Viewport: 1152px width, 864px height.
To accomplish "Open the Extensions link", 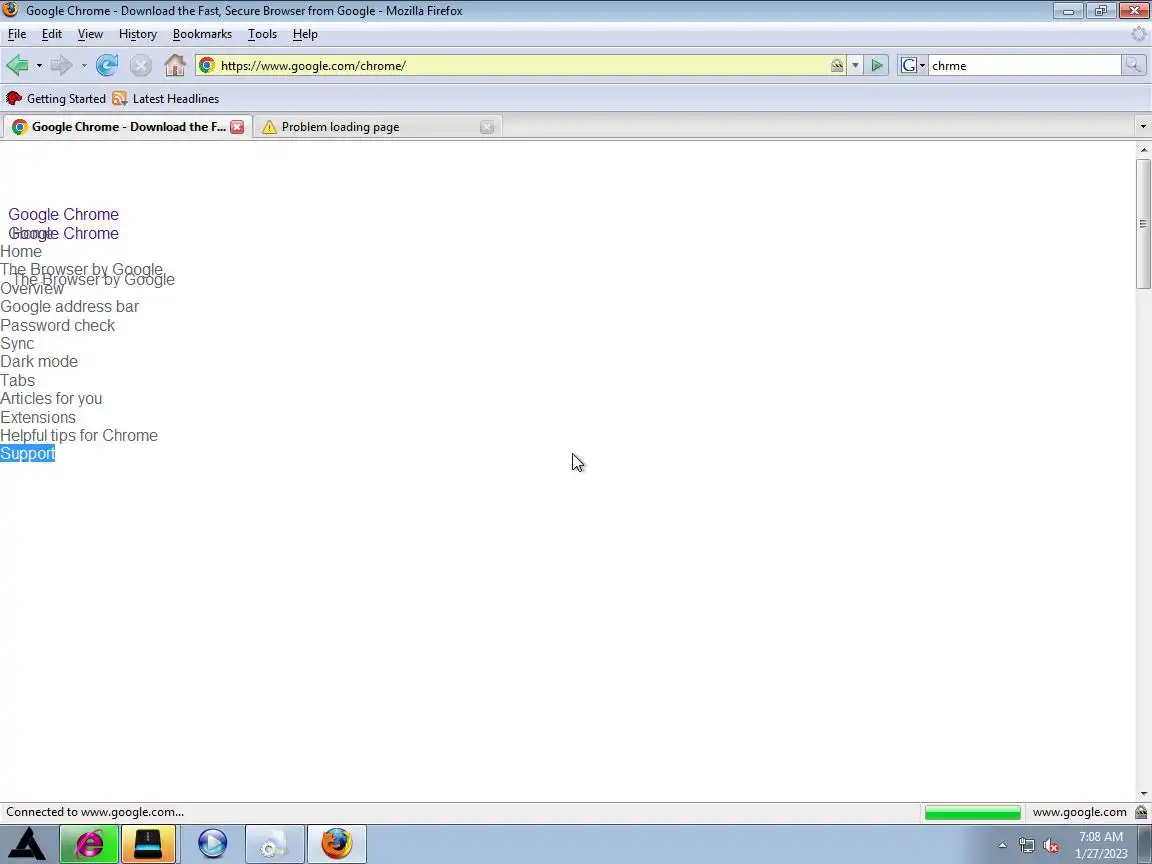I will pos(37,417).
